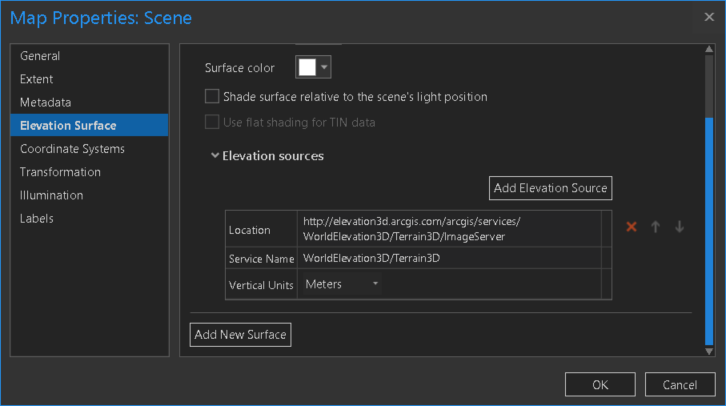Switch to the Labels tab
Image resolution: width=726 pixels, height=406 pixels.
tap(37, 218)
